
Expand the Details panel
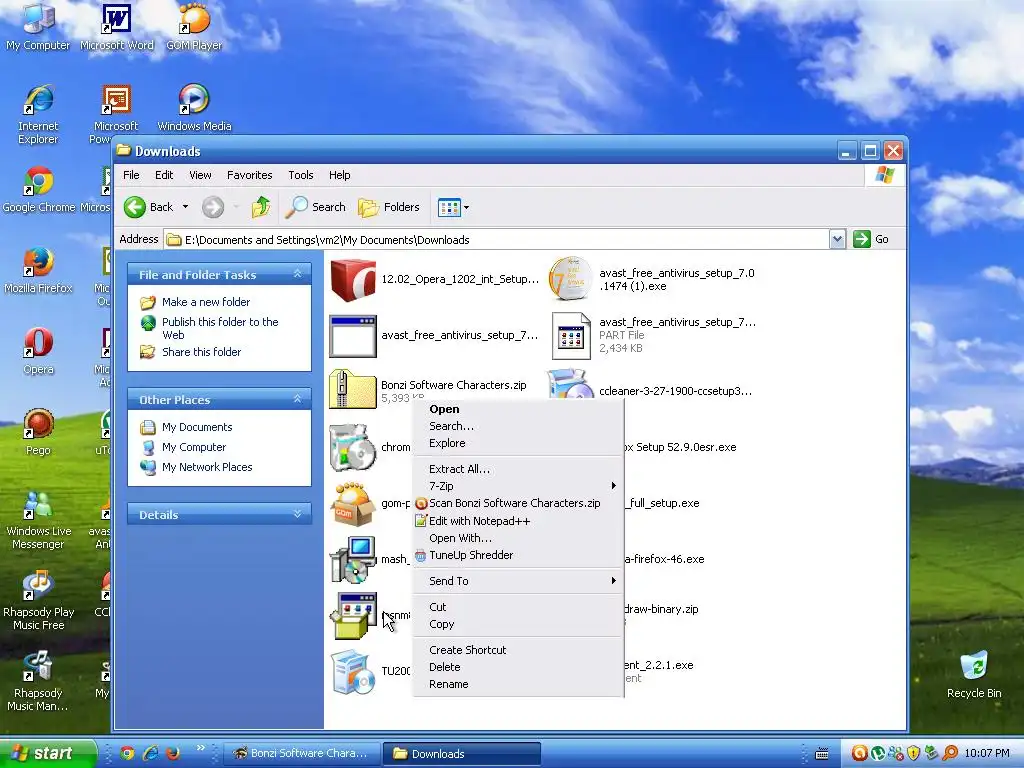pos(297,514)
